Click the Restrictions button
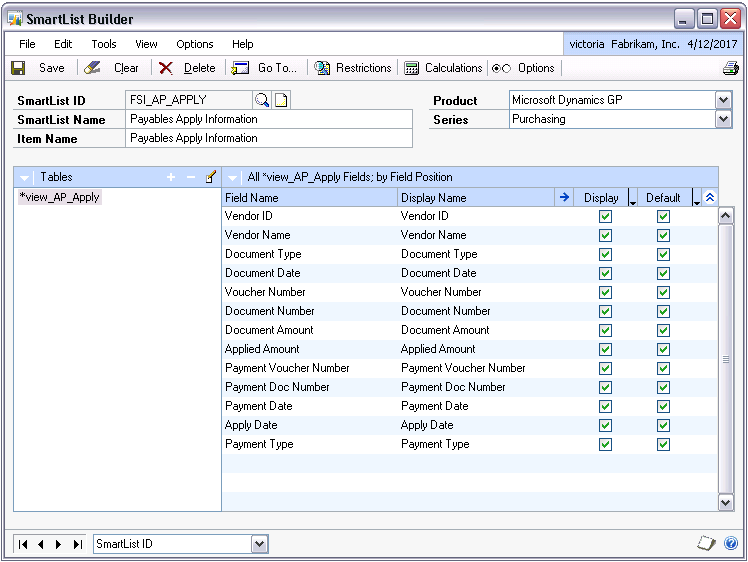The height and width of the screenshot is (562, 748). click(353, 68)
